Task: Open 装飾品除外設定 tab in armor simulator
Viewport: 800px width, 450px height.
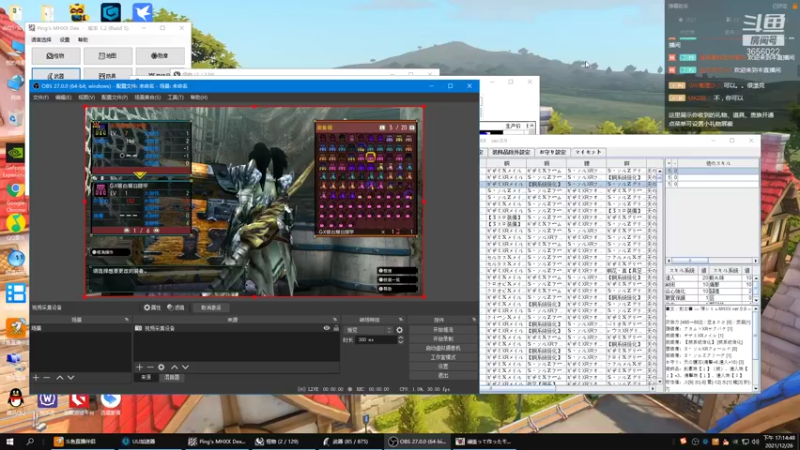Action: (511, 152)
